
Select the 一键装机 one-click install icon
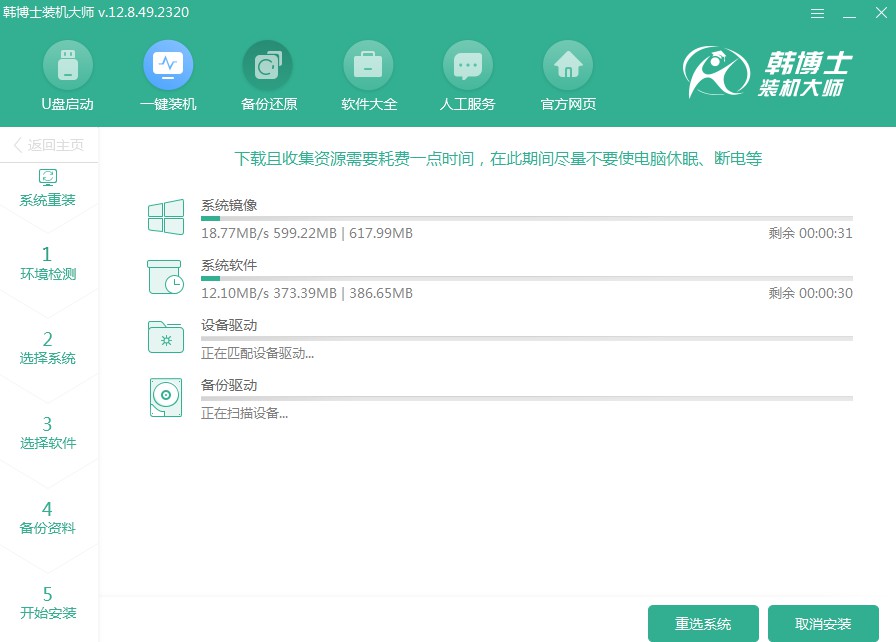[168, 66]
